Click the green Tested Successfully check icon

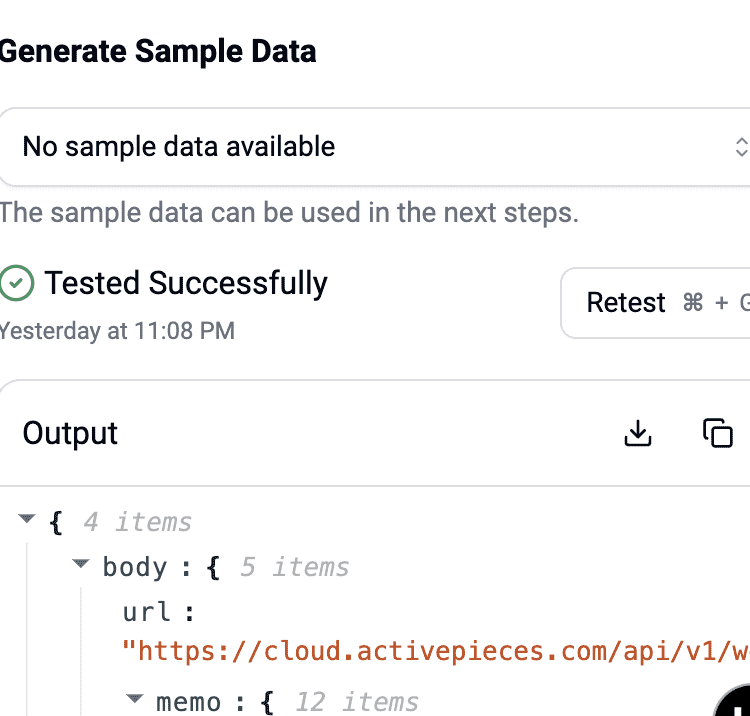[16, 283]
